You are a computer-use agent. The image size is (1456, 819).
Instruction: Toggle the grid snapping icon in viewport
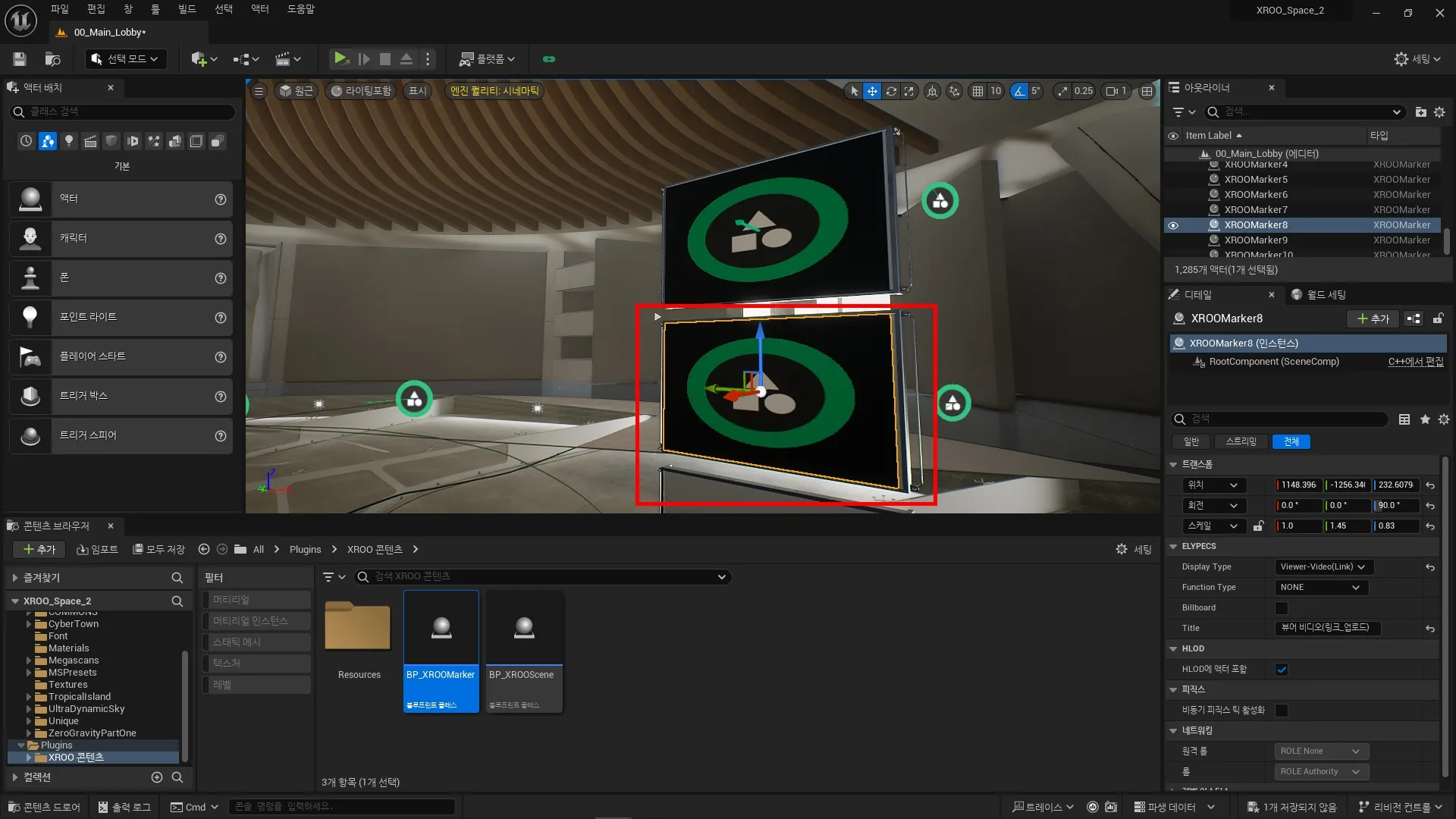(977, 91)
